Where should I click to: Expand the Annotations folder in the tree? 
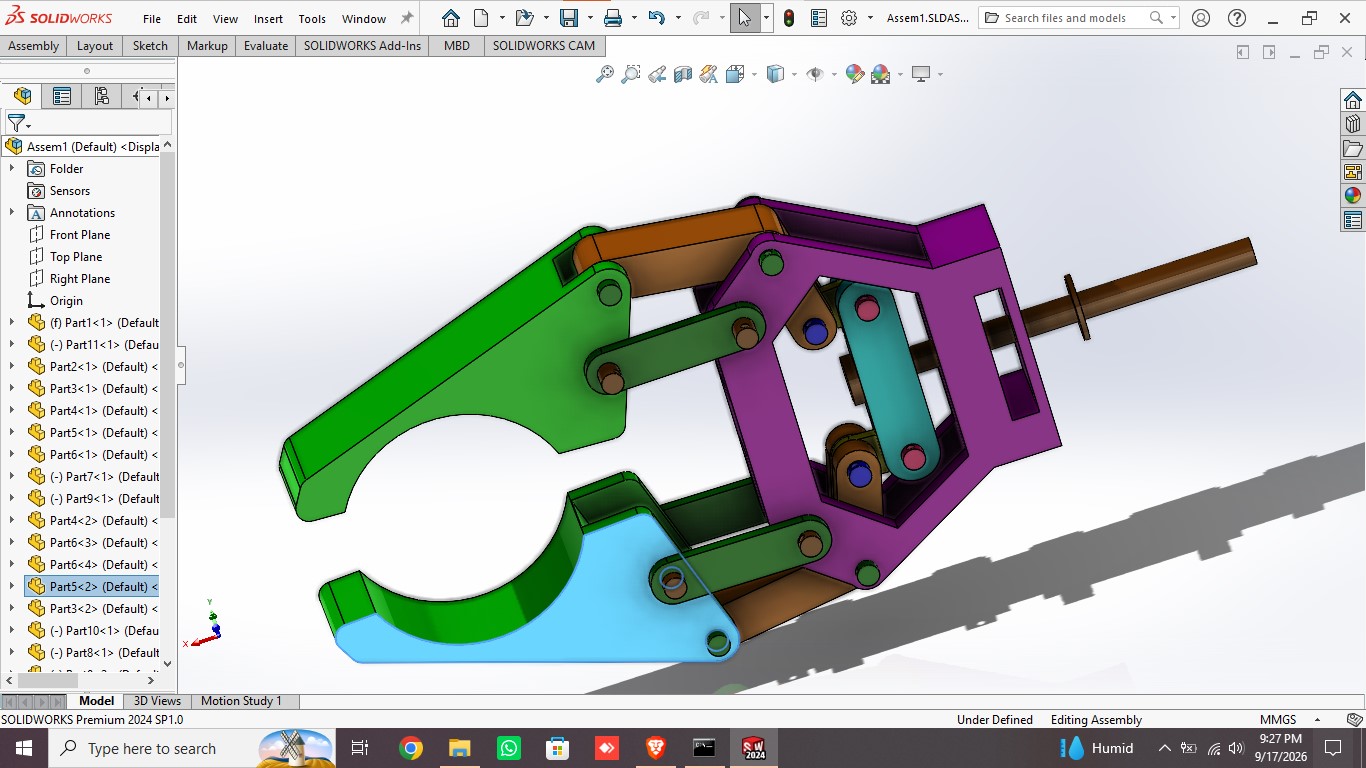pyautogui.click(x=12, y=213)
